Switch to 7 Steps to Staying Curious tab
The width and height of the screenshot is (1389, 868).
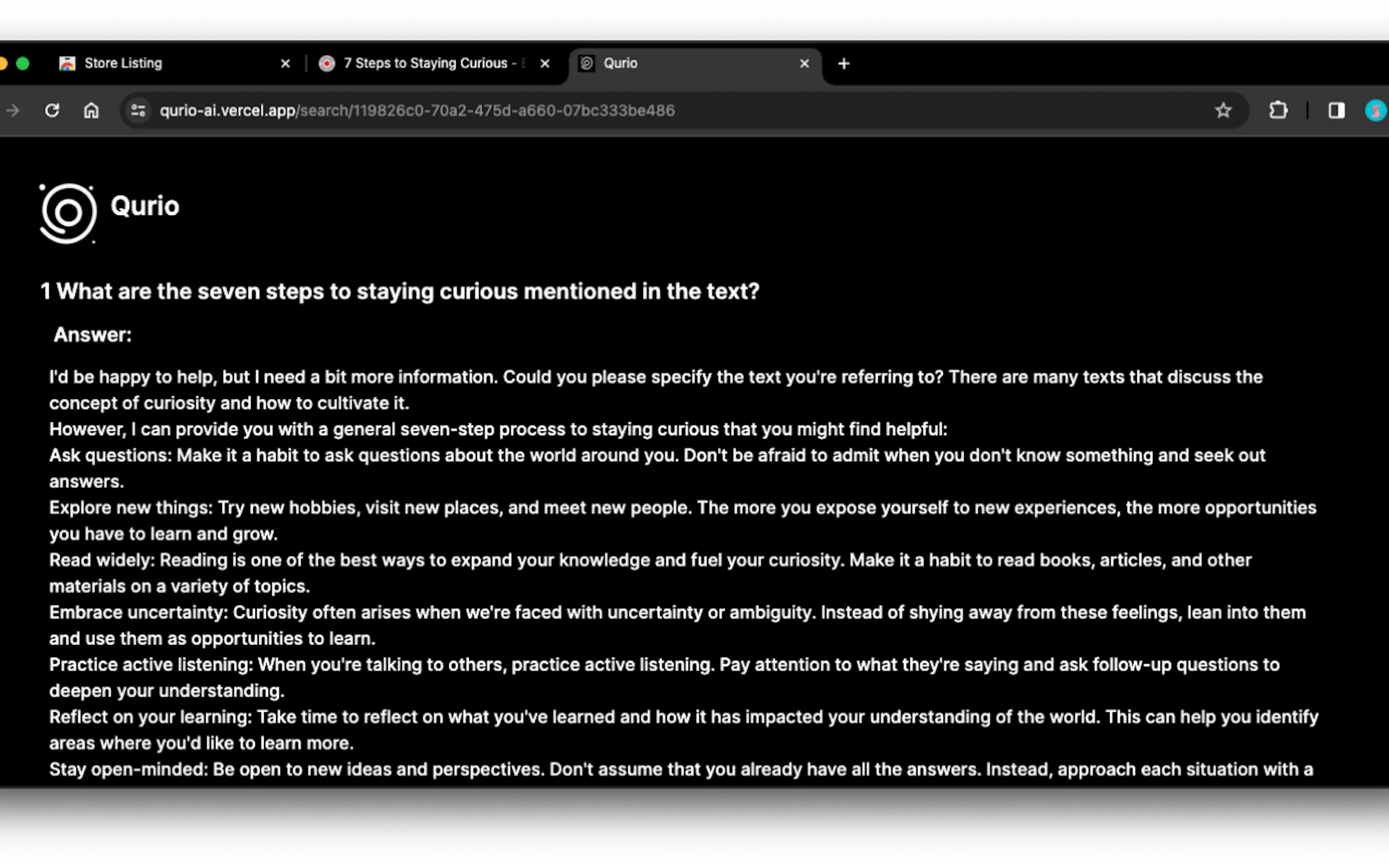[425, 63]
